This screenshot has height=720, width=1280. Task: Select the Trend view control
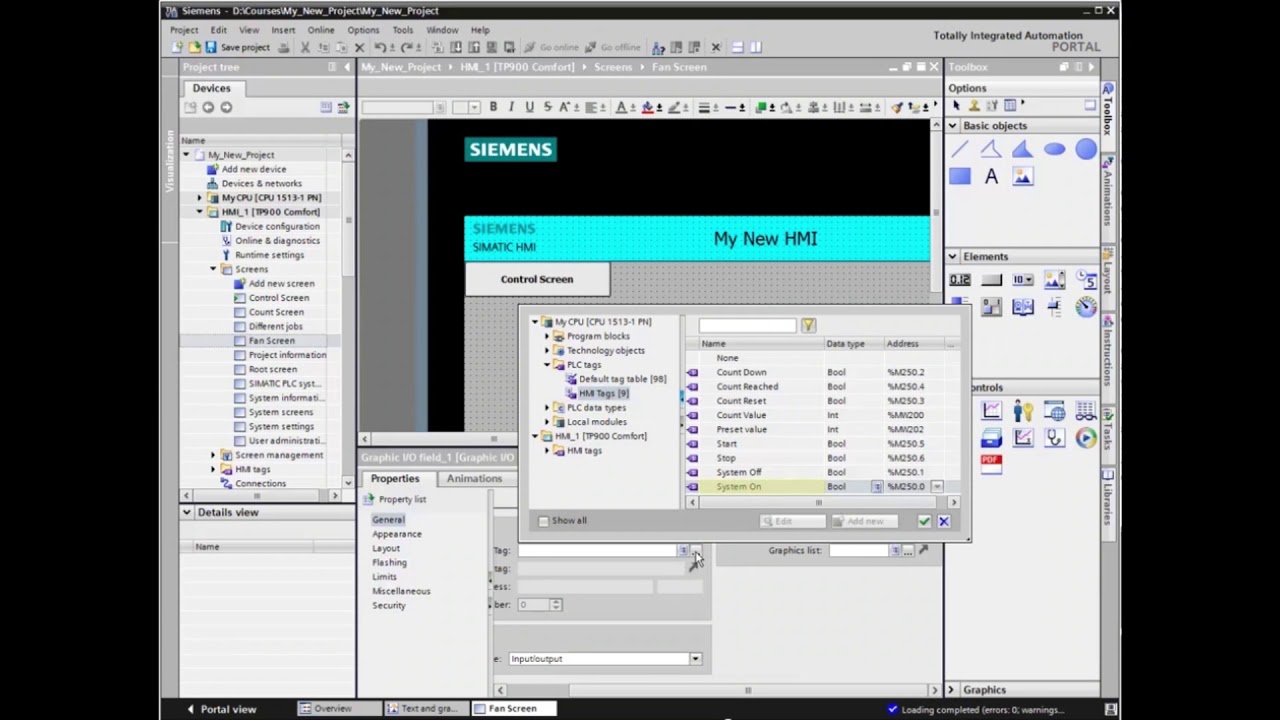point(991,411)
